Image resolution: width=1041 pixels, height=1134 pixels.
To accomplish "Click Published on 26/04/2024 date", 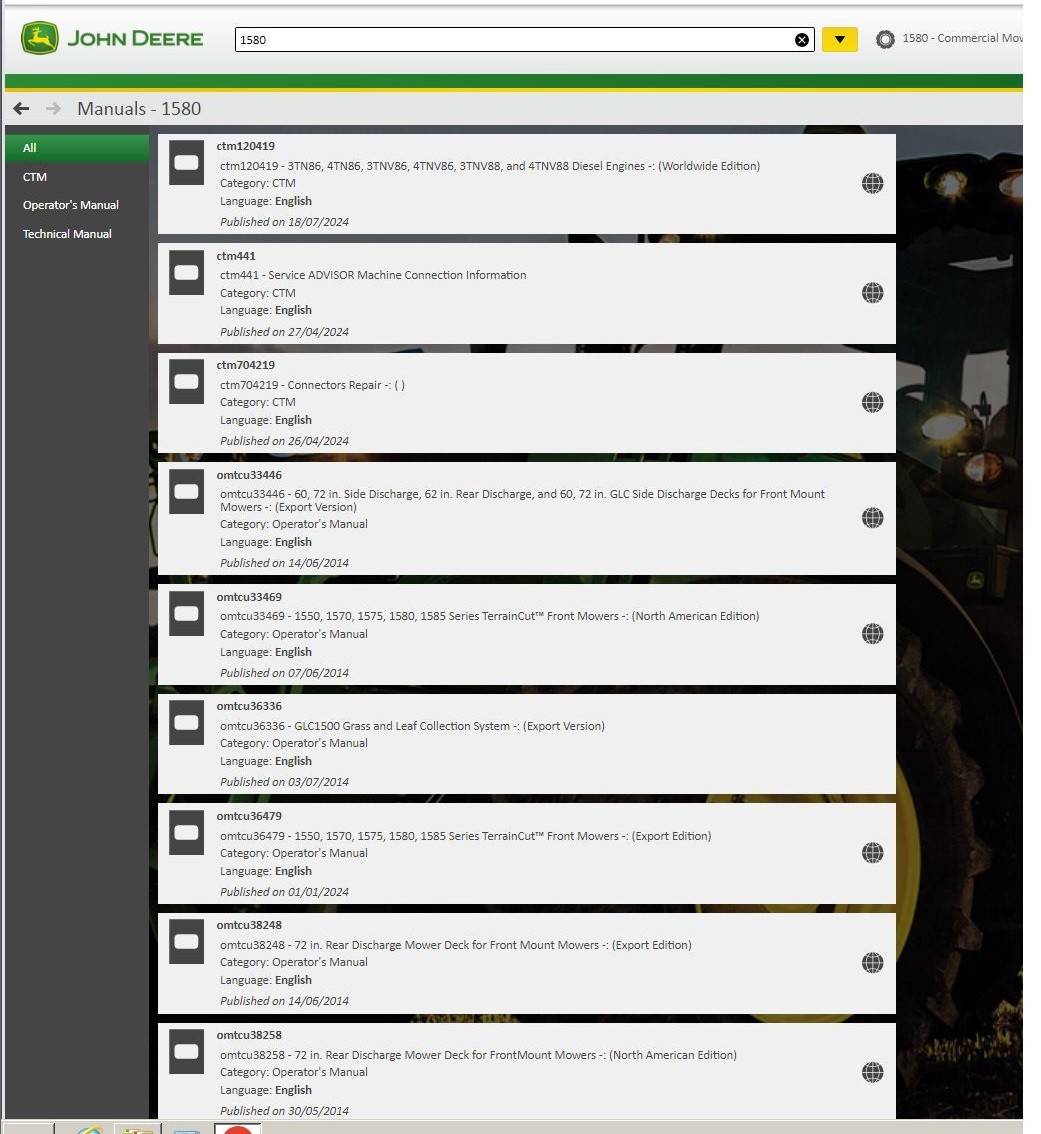I will 284,441.
